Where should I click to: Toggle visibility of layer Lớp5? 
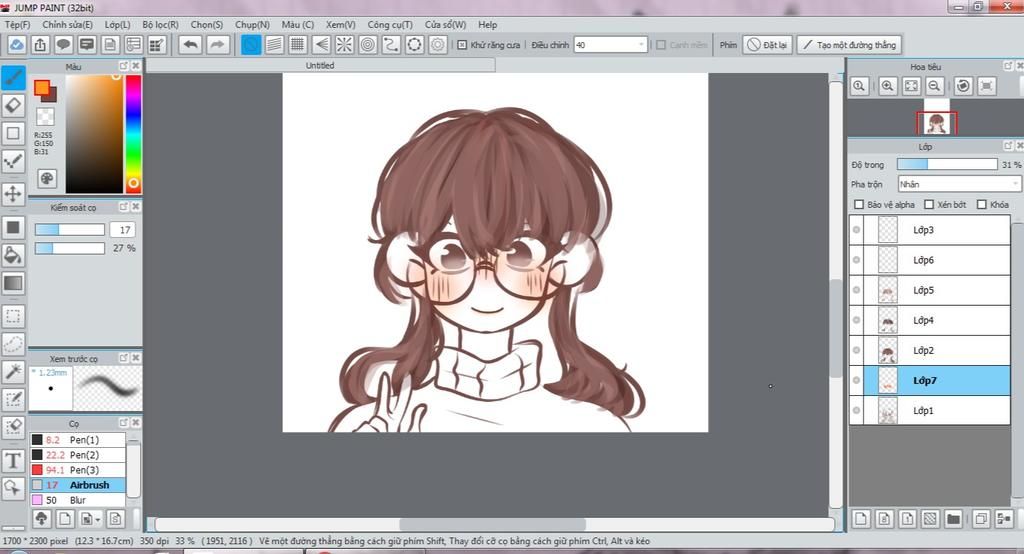[856, 290]
